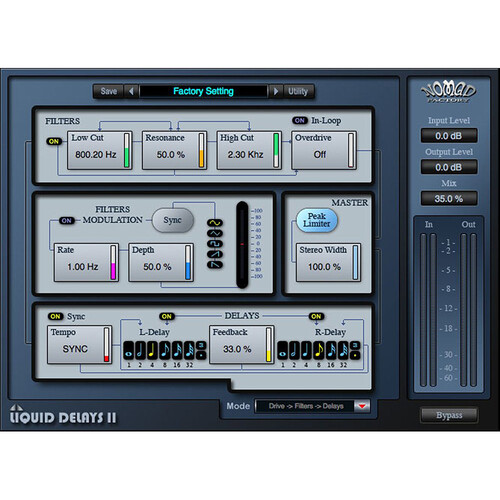500x500 pixels.
Task: Adjust the Overdrive level bar
Action: [x=351, y=150]
